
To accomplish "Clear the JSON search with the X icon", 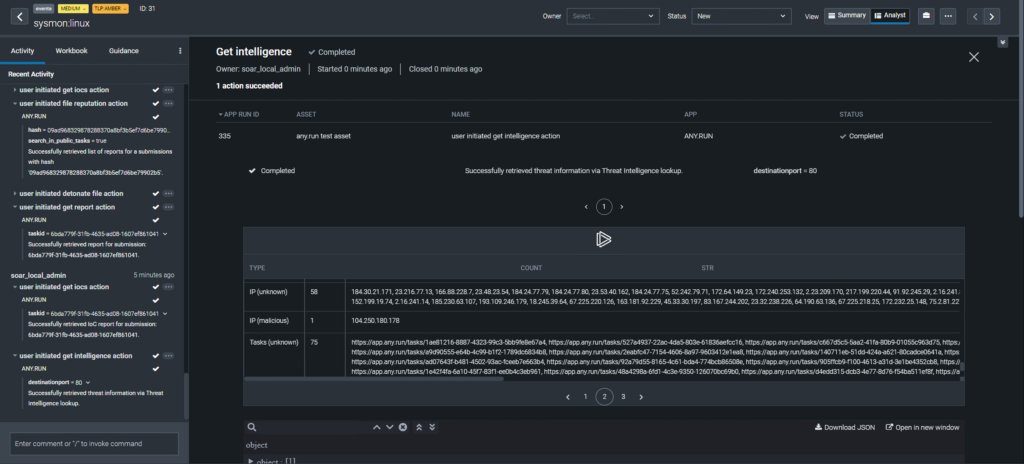I will pos(403,427).
